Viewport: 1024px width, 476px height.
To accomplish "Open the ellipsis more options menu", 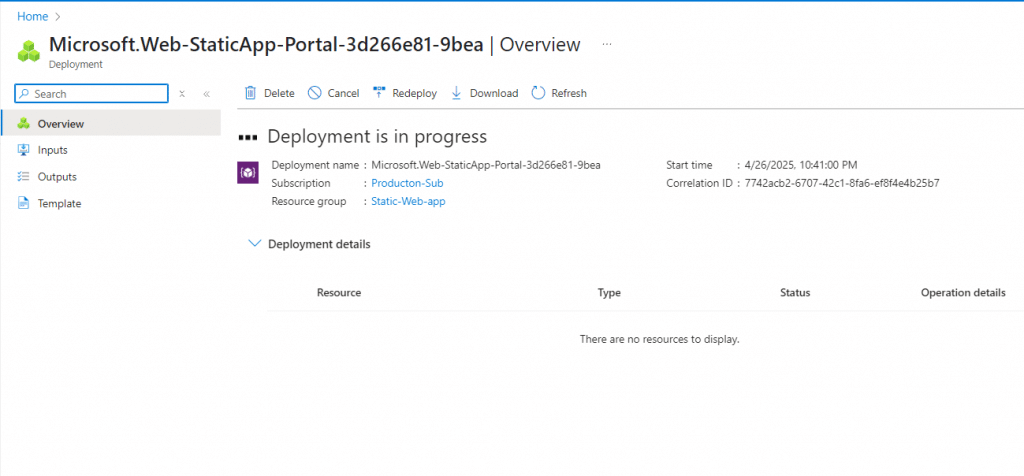I will coord(607,45).
